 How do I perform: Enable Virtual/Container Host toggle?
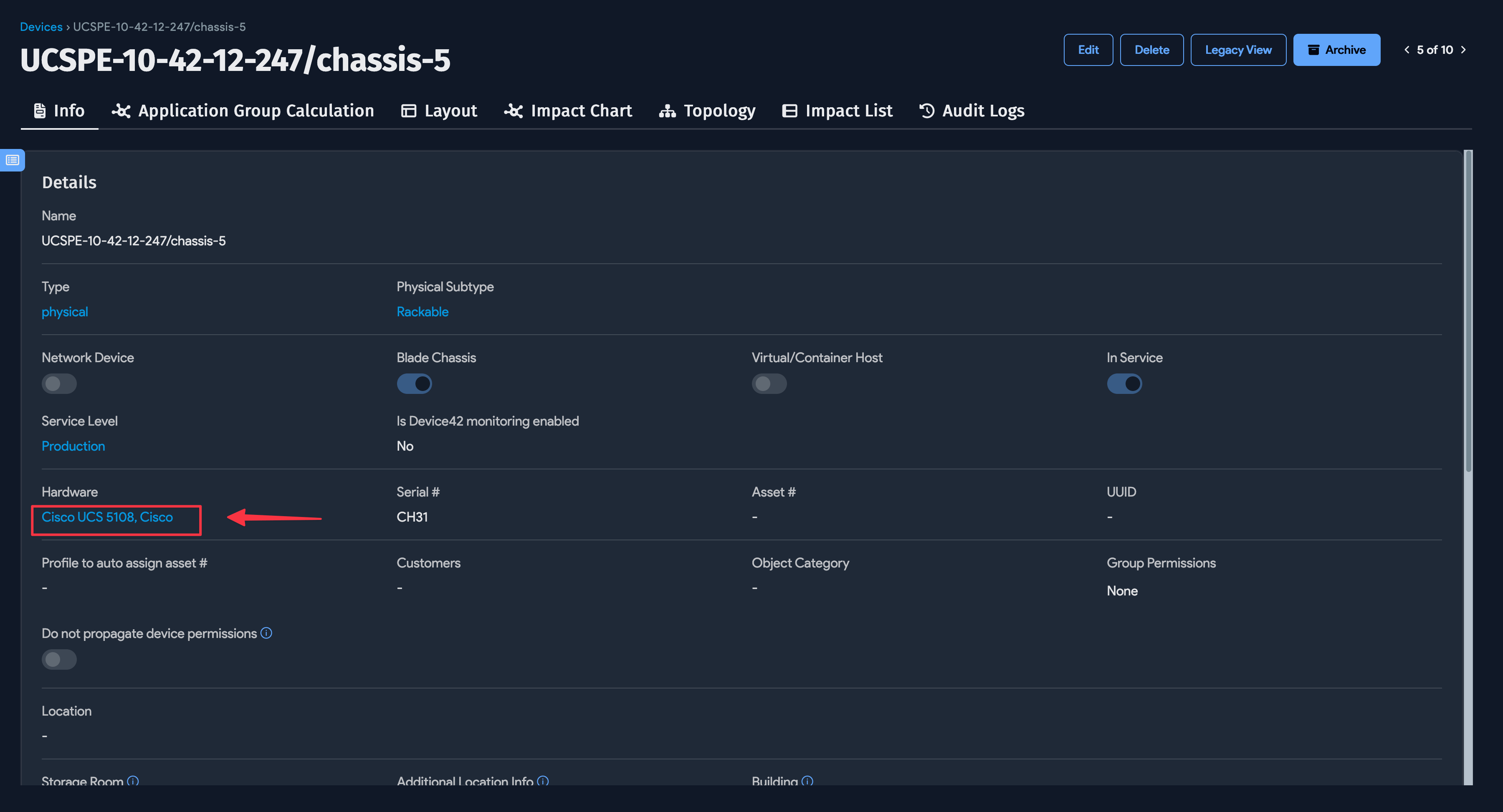click(x=769, y=383)
